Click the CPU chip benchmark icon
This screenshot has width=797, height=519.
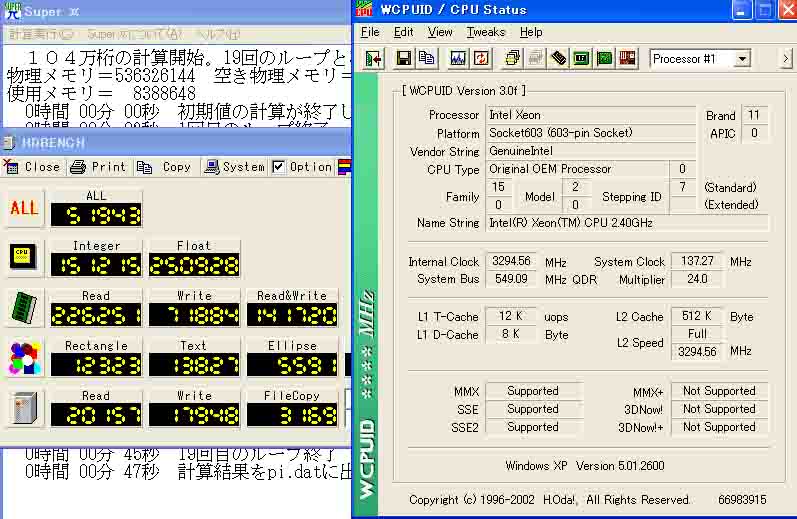[24, 257]
